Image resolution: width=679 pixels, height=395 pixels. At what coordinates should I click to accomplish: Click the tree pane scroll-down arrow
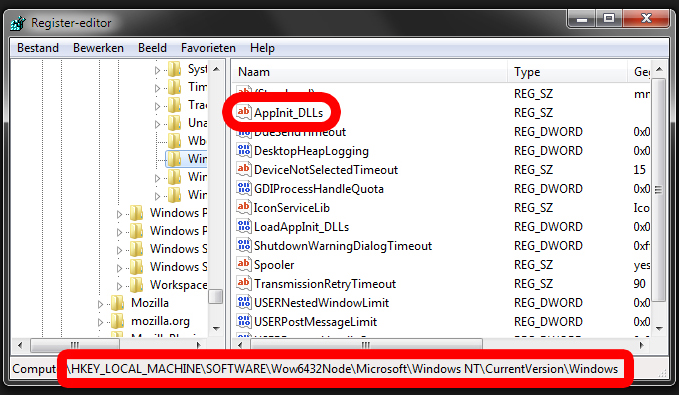tap(217, 329)
